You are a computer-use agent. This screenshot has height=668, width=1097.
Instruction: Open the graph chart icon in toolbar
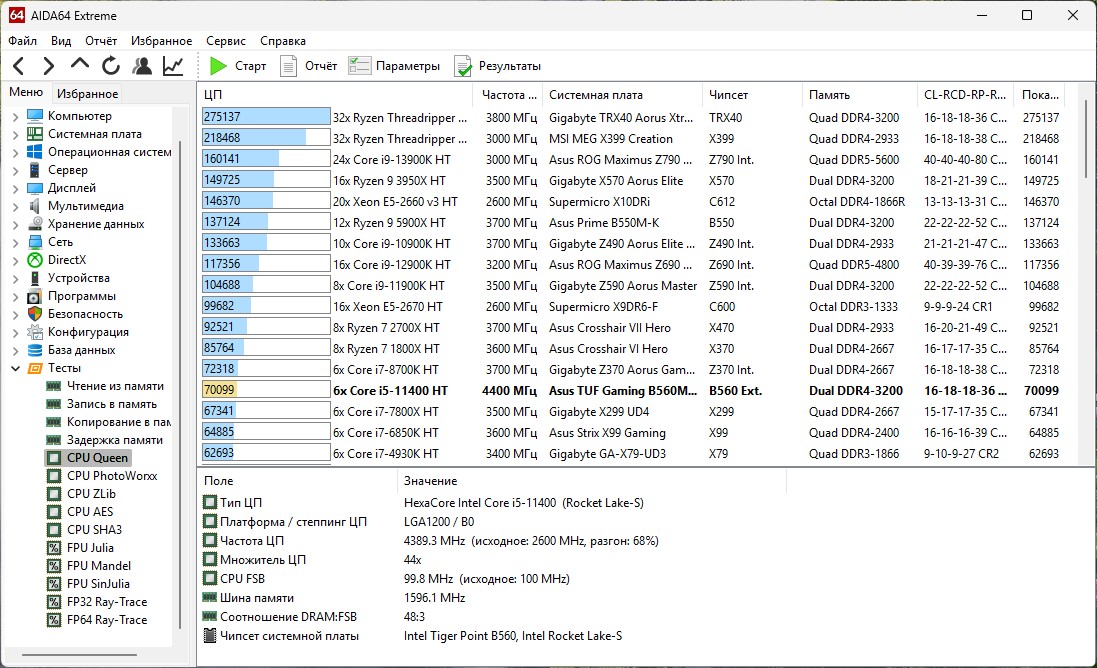(x=173, y=66)
